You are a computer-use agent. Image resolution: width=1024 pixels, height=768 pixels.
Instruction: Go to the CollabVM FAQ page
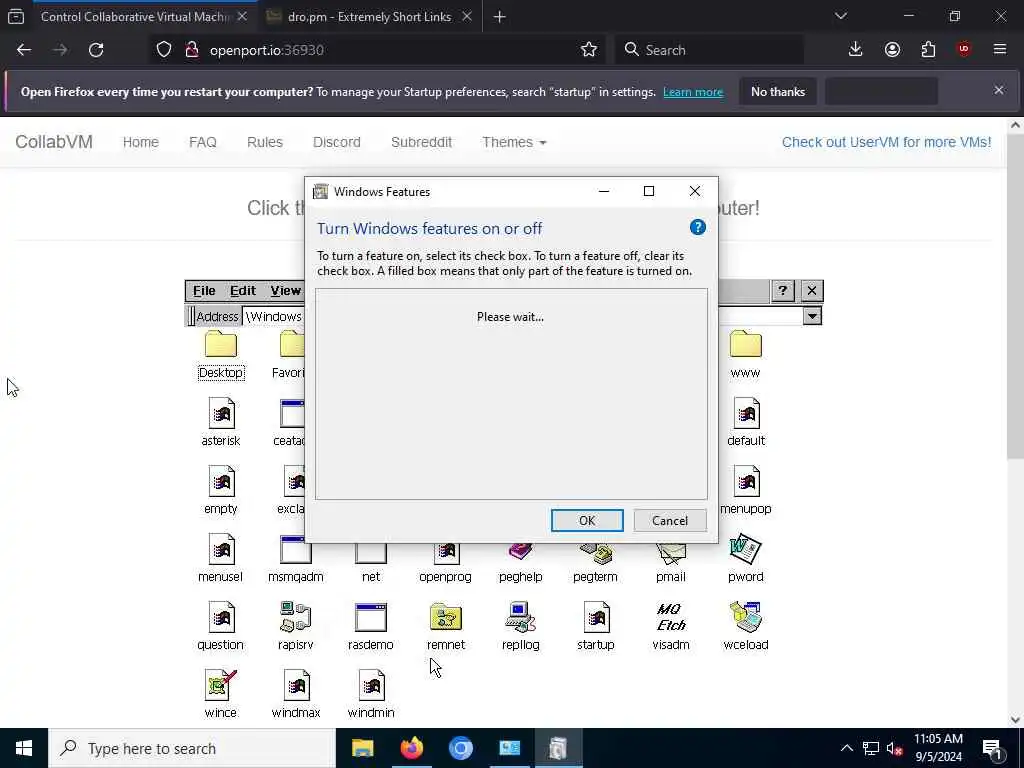pyautogui.click(x=202, y=142)
